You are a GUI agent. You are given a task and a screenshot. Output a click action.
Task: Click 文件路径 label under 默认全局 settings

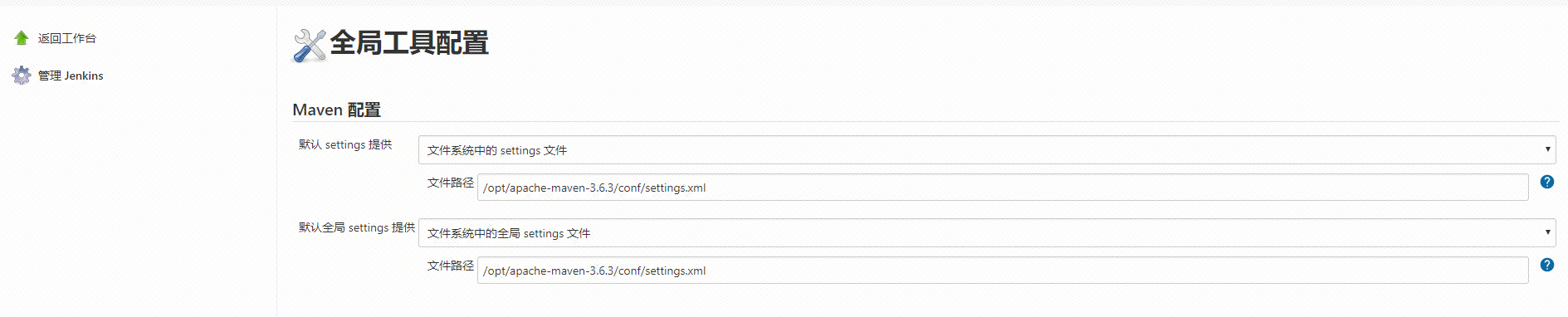pyautogui.click(x=451, y=266)
